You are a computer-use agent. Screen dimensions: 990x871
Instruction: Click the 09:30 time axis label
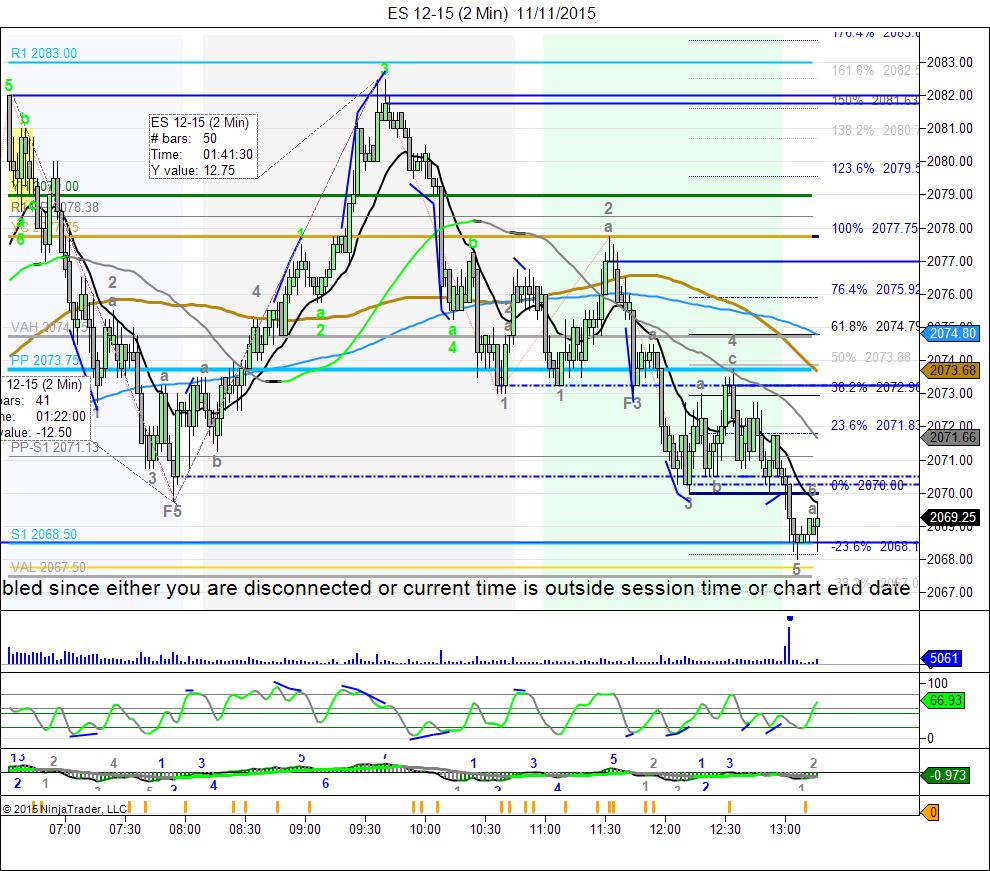[365, 829]
